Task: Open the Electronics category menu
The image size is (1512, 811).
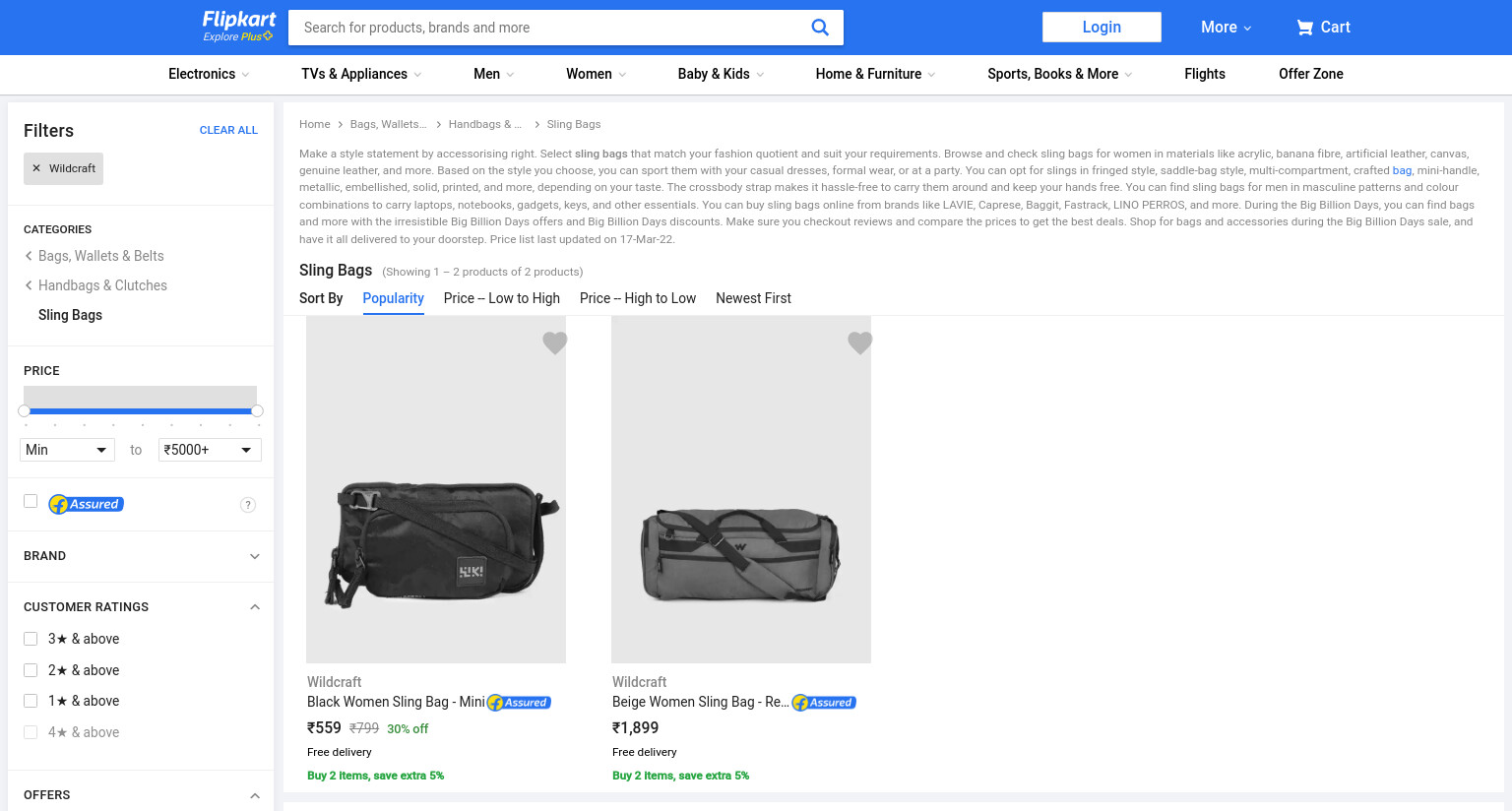Action: pyautogui.click(x=209, y=74)
